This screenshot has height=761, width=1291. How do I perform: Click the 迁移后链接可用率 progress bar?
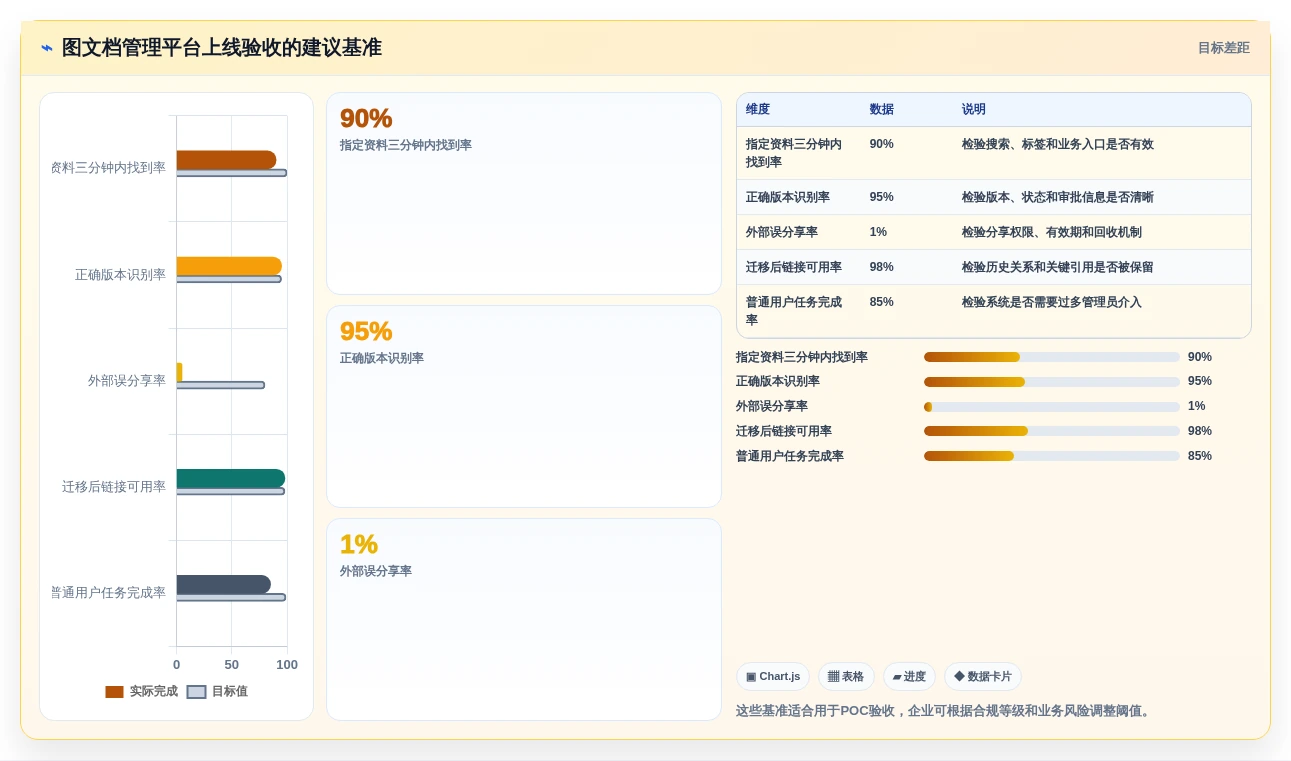click(x=1052, y=431)
